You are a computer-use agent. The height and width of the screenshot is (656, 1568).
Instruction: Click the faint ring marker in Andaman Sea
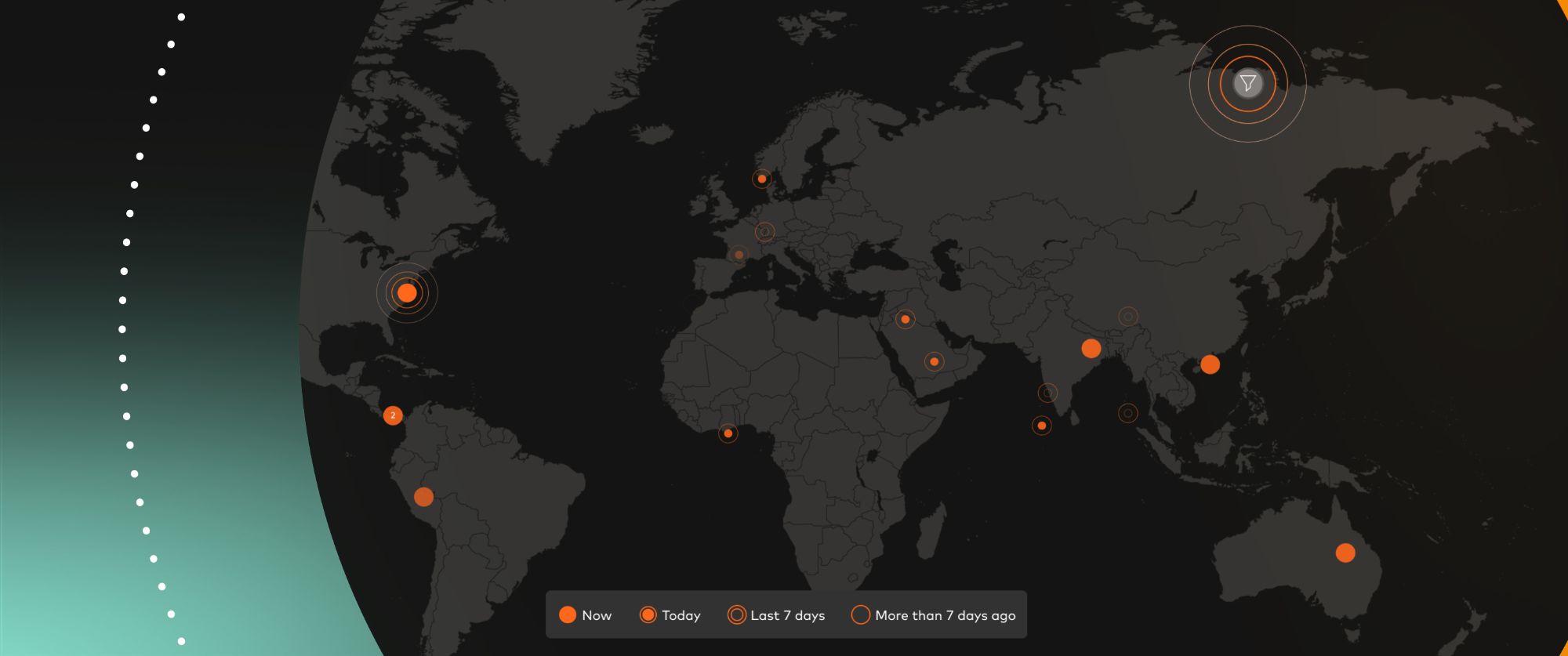coord(1127,413)
